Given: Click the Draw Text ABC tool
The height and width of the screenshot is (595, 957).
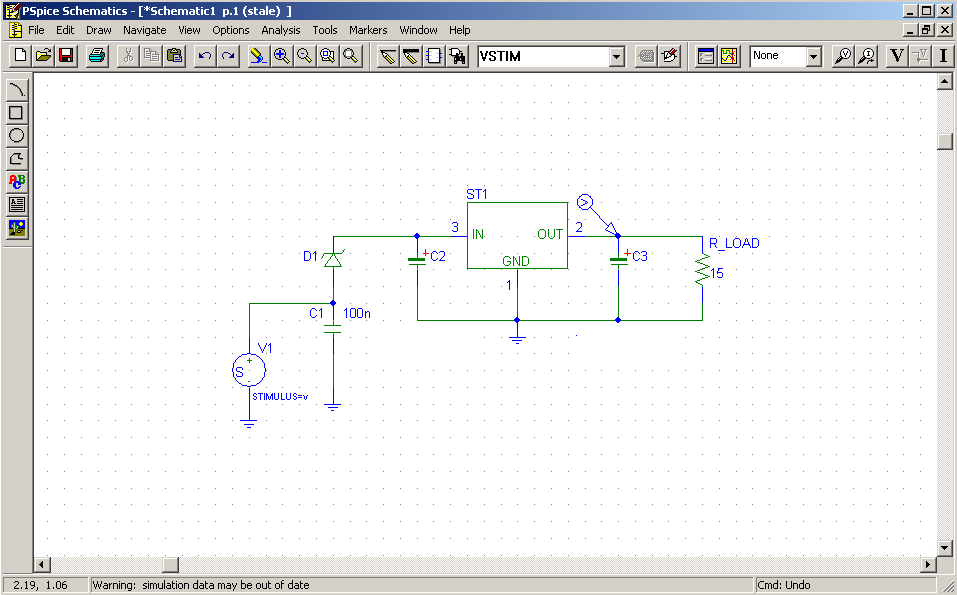Looking at the screenshot, I should (x=17, y=182).
